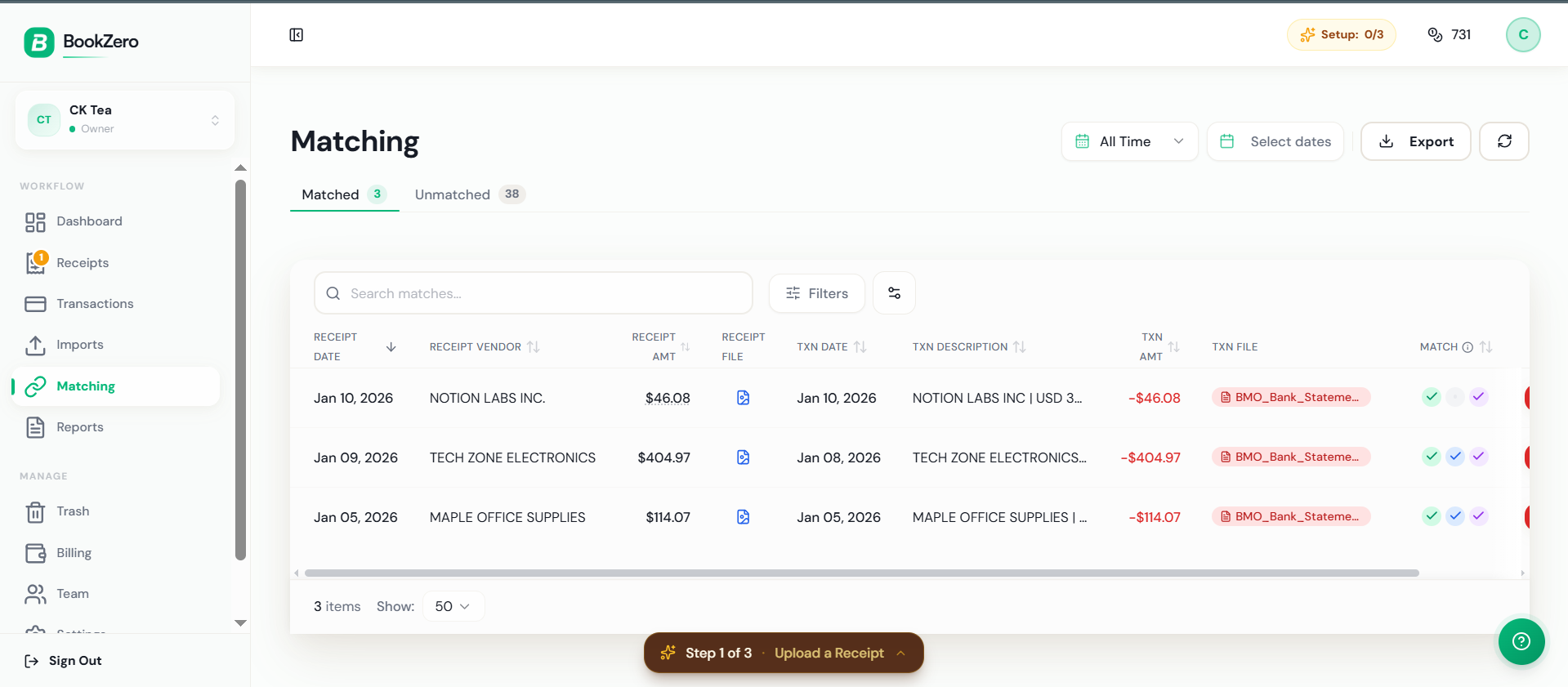Click Jan 08, 2026 transaction date
This screenshot has height=687, width=1568.
point(838,457)
